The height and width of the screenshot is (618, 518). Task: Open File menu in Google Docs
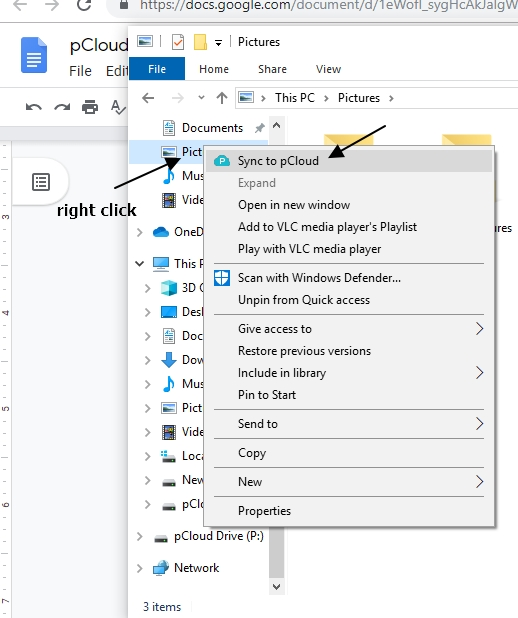click(80, 71)
